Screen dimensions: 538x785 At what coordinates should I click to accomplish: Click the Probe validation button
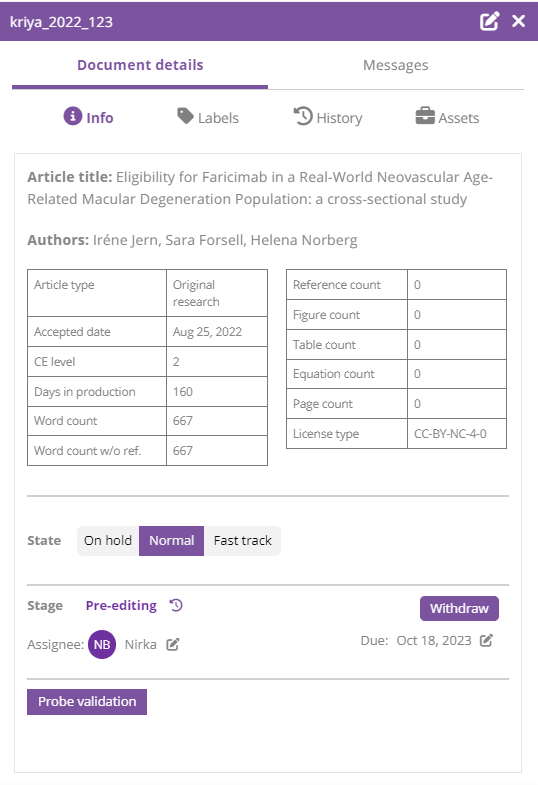click(87, 701)
